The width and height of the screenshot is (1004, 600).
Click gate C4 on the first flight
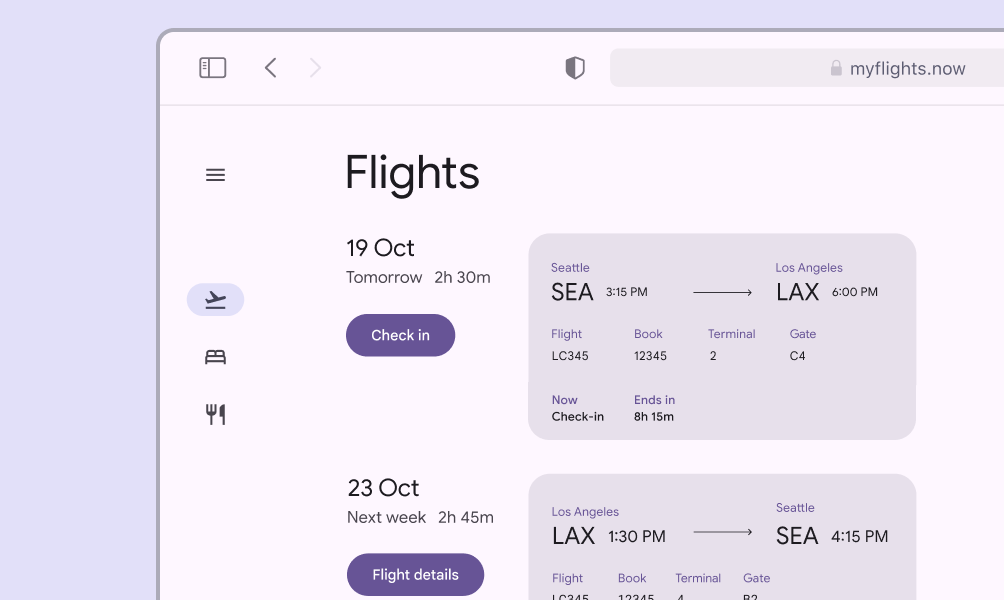point(797,356)
